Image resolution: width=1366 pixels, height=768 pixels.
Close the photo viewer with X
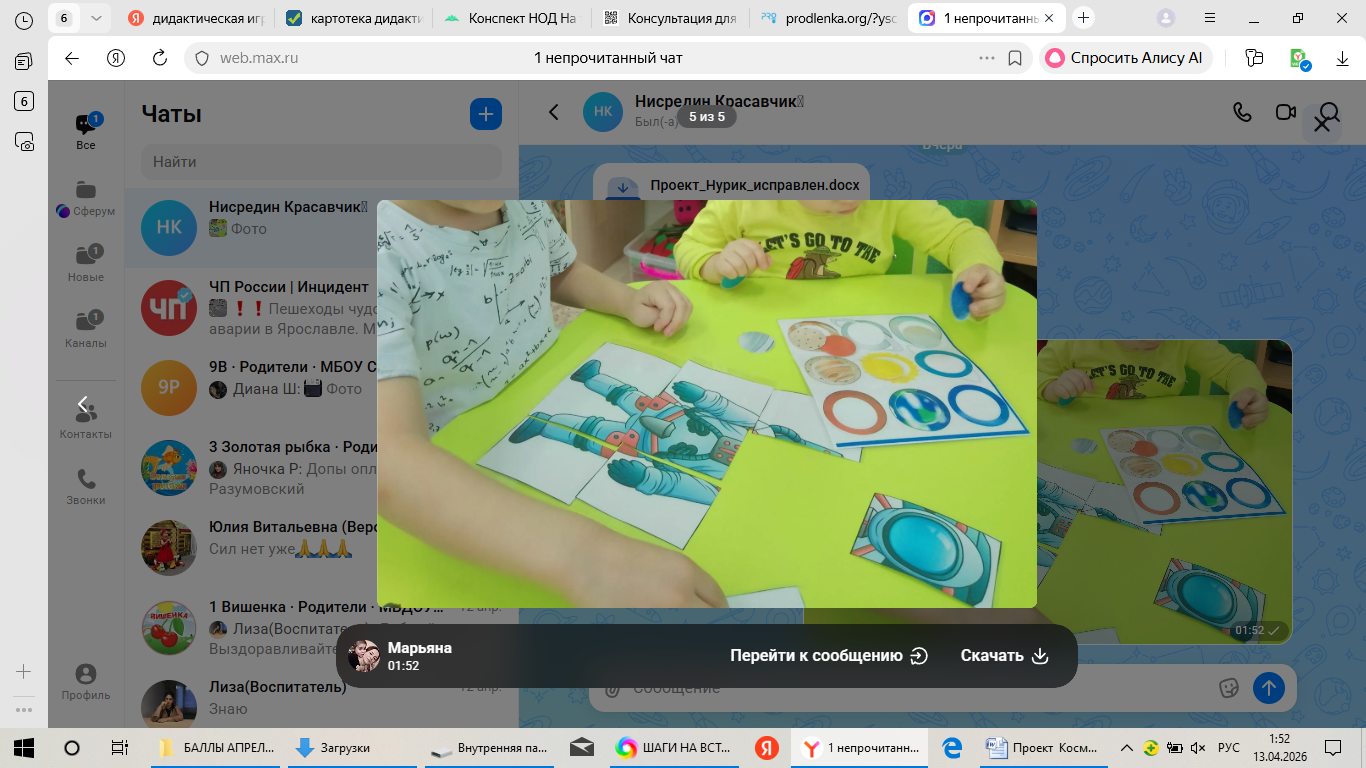pyautogui.click(x=1322, y=124)
